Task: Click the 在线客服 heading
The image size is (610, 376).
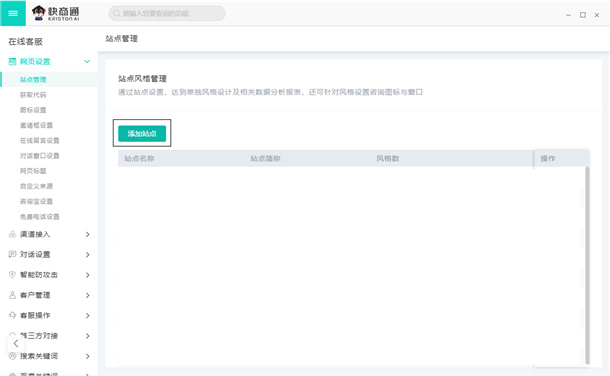Action: click(x=25, y=42)
